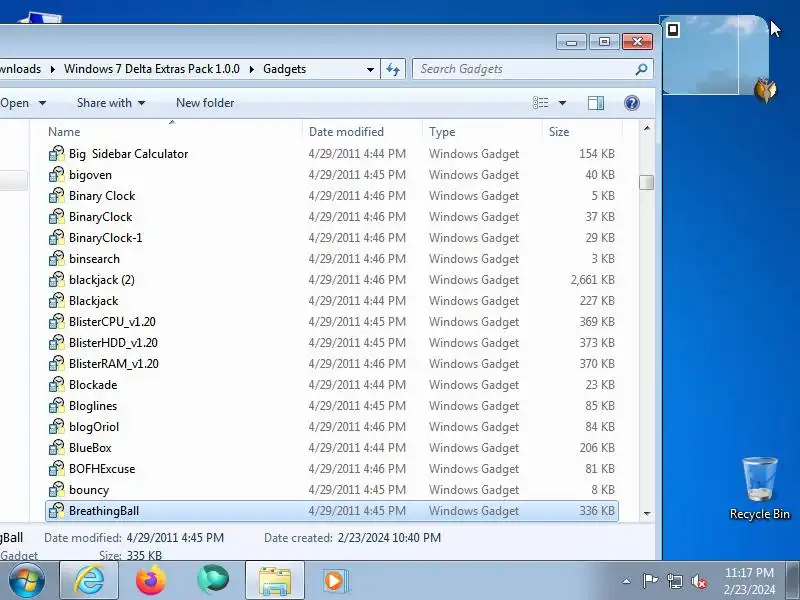Click the BreathingBall gadget file icon
Viewport: 800px width, 600px height.
[57, 511]
